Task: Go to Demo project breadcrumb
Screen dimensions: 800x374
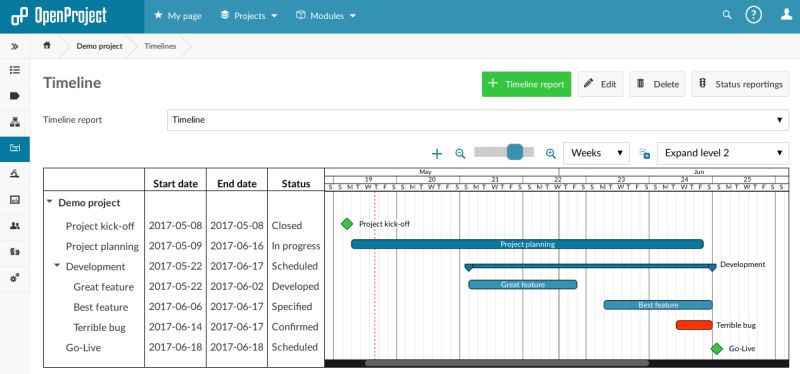Action: pos(99,46)
